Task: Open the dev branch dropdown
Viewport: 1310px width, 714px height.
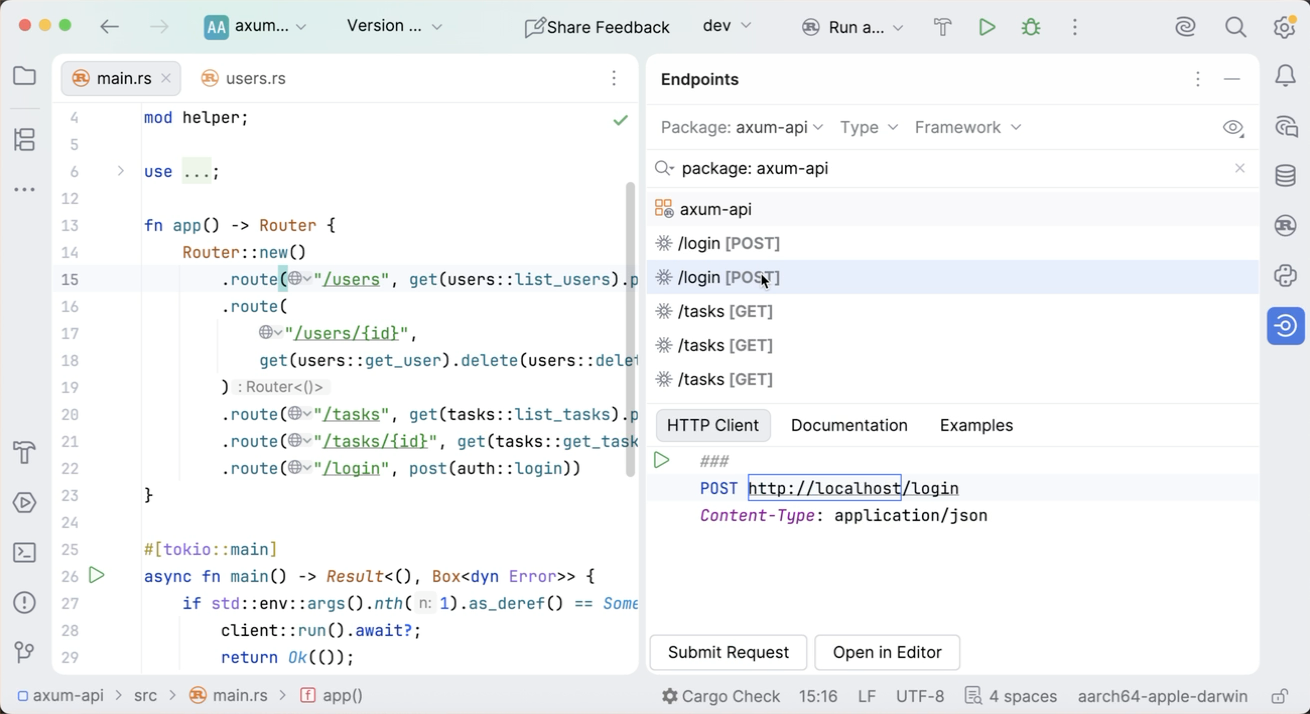Action: pos(727,27)
